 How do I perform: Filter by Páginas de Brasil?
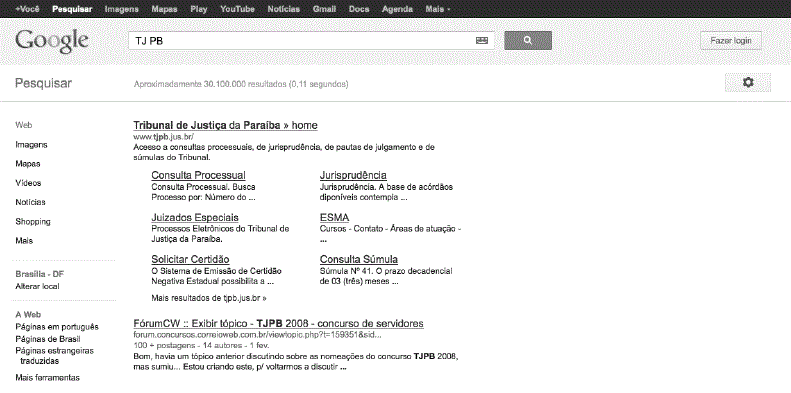pyautogui.click(x=48, y=339)
